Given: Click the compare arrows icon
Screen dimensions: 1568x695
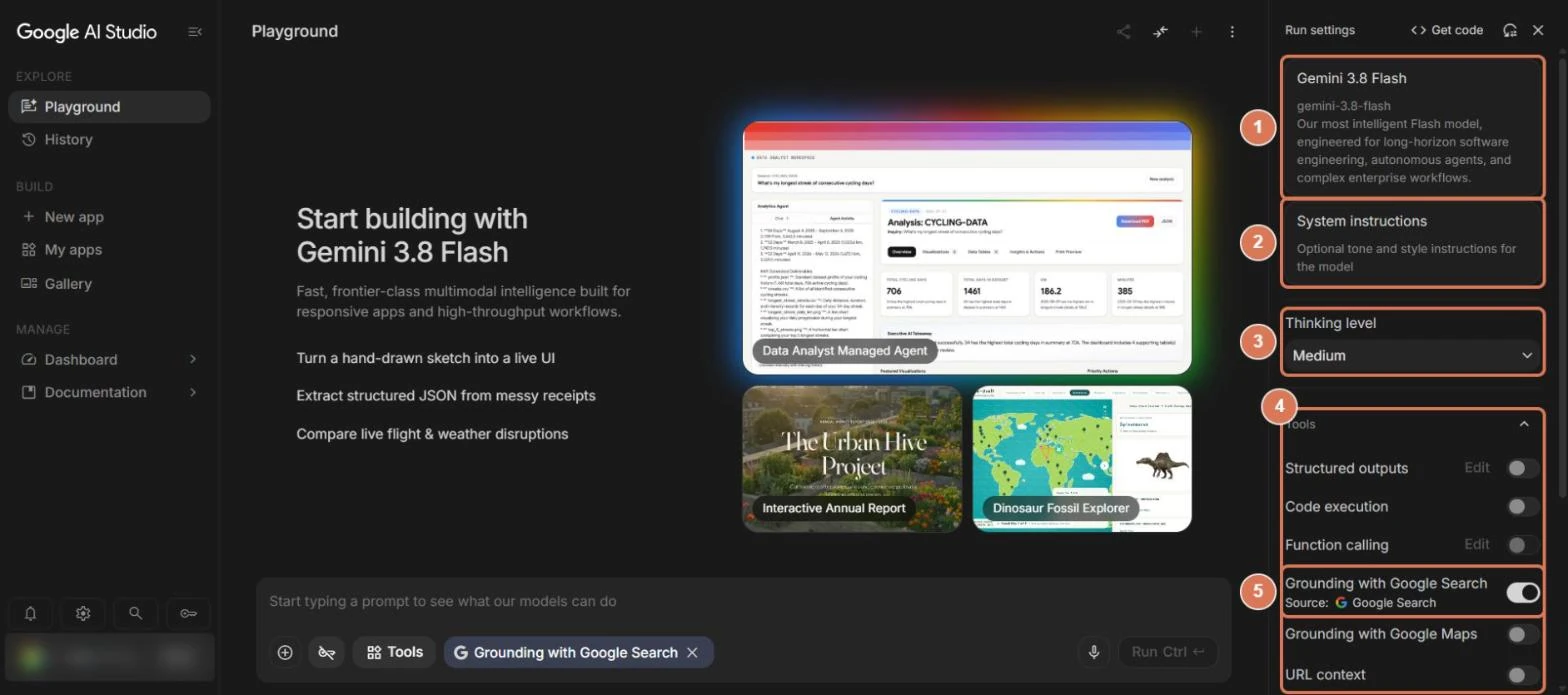Looking at the screenshot, I should click(x=1160, y=32).
